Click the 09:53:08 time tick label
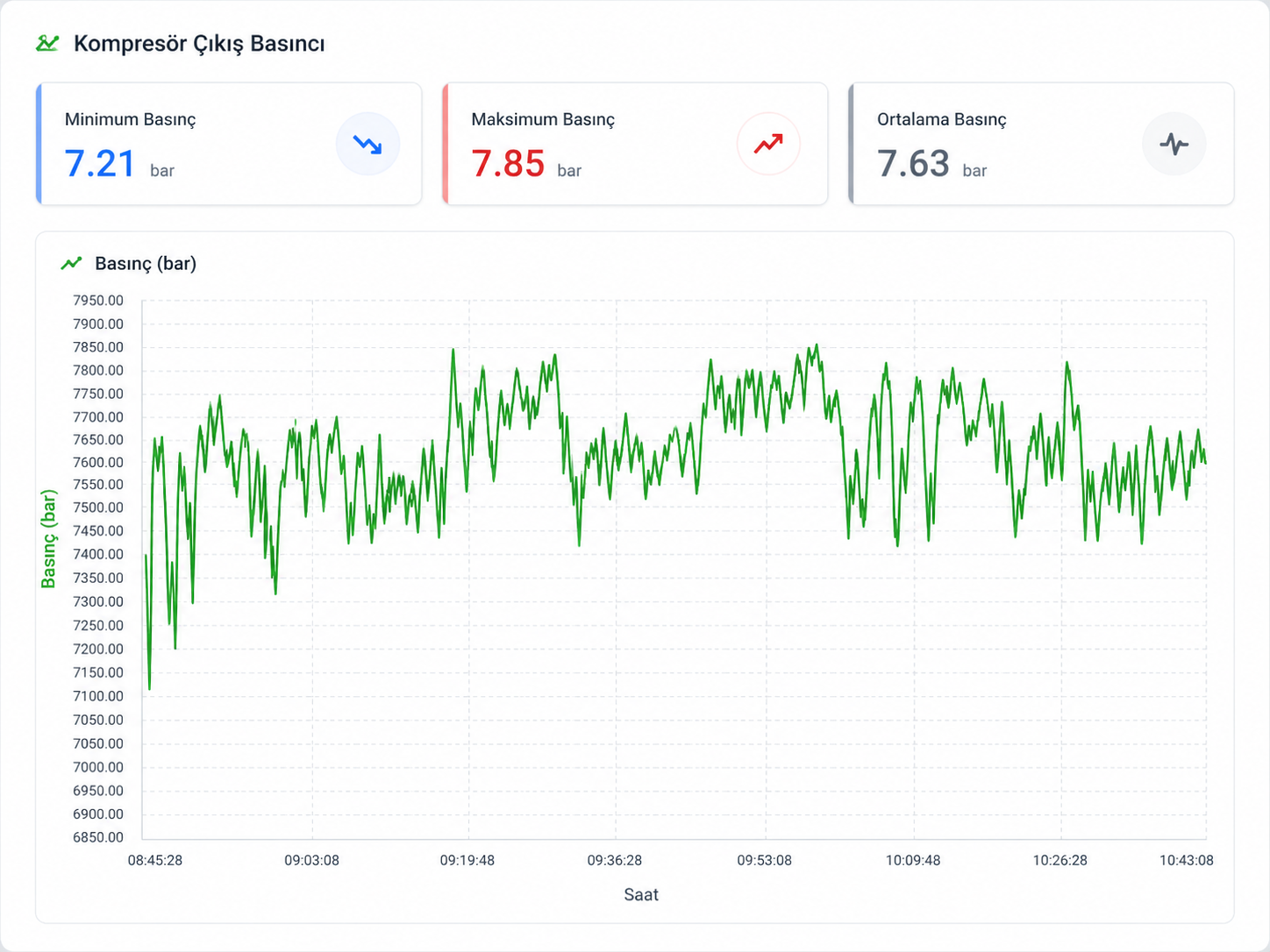 (764, 860)
